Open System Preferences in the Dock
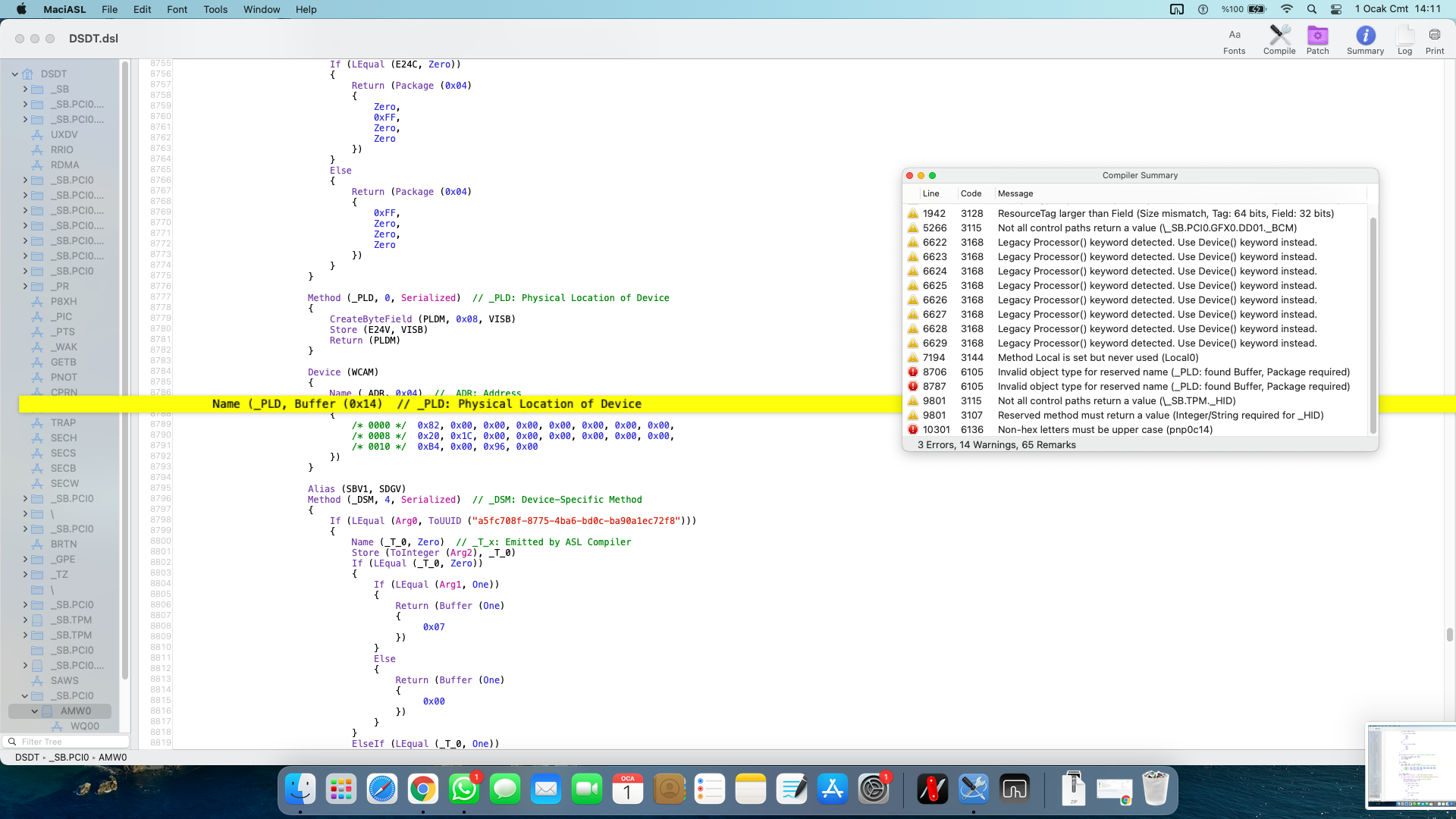Viewport: 1456px width, 819px height. (874, 789)
